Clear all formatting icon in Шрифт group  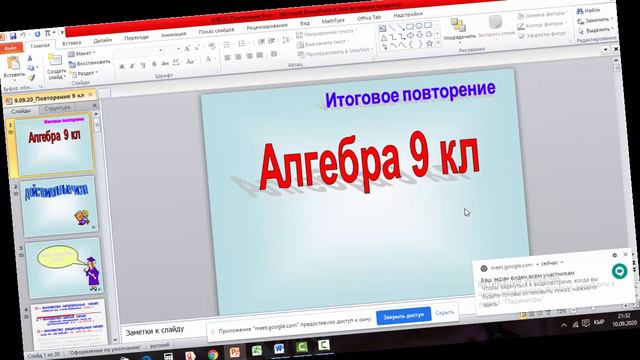(x=212, y=46)
